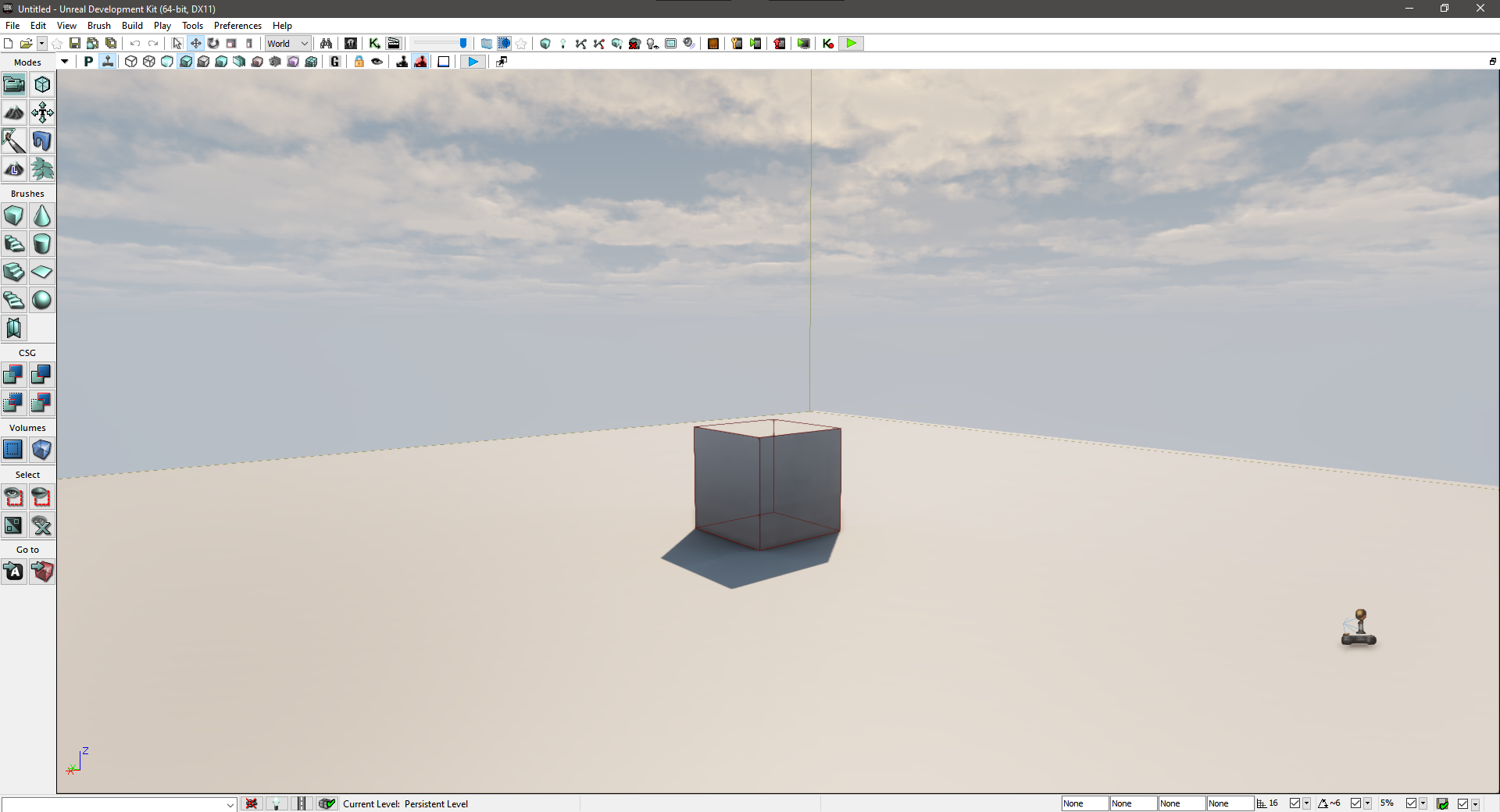Open rotation grid size dropdown
This screenshot has height=812, width=1500.
click(1367, 803)
